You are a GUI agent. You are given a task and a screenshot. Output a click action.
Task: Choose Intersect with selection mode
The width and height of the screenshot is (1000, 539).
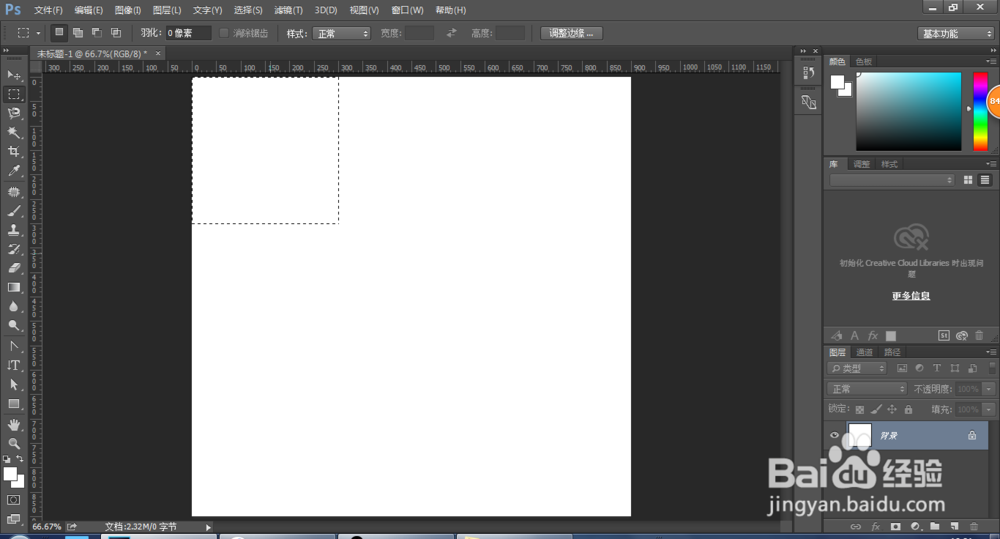coord(116,33)
